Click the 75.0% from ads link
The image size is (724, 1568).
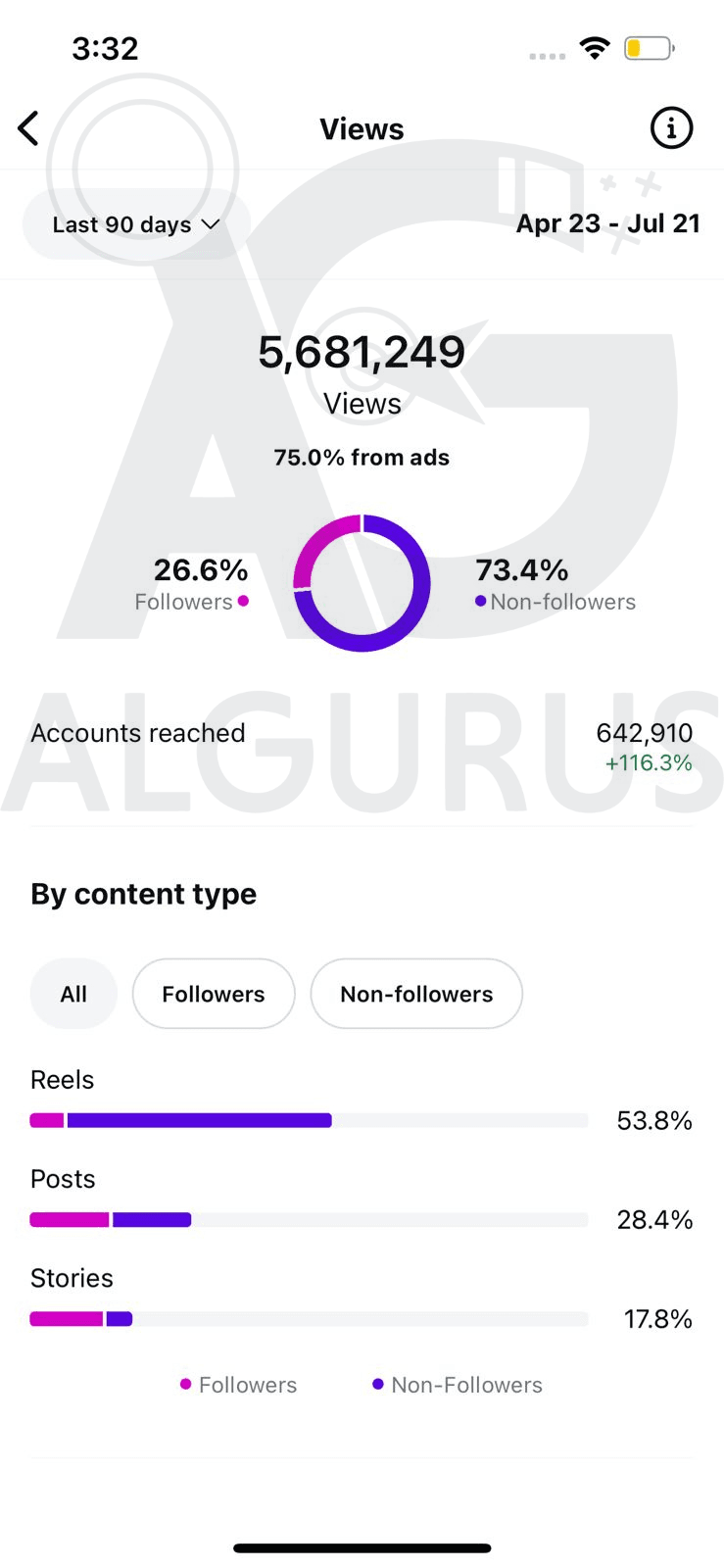coord(361,457)
